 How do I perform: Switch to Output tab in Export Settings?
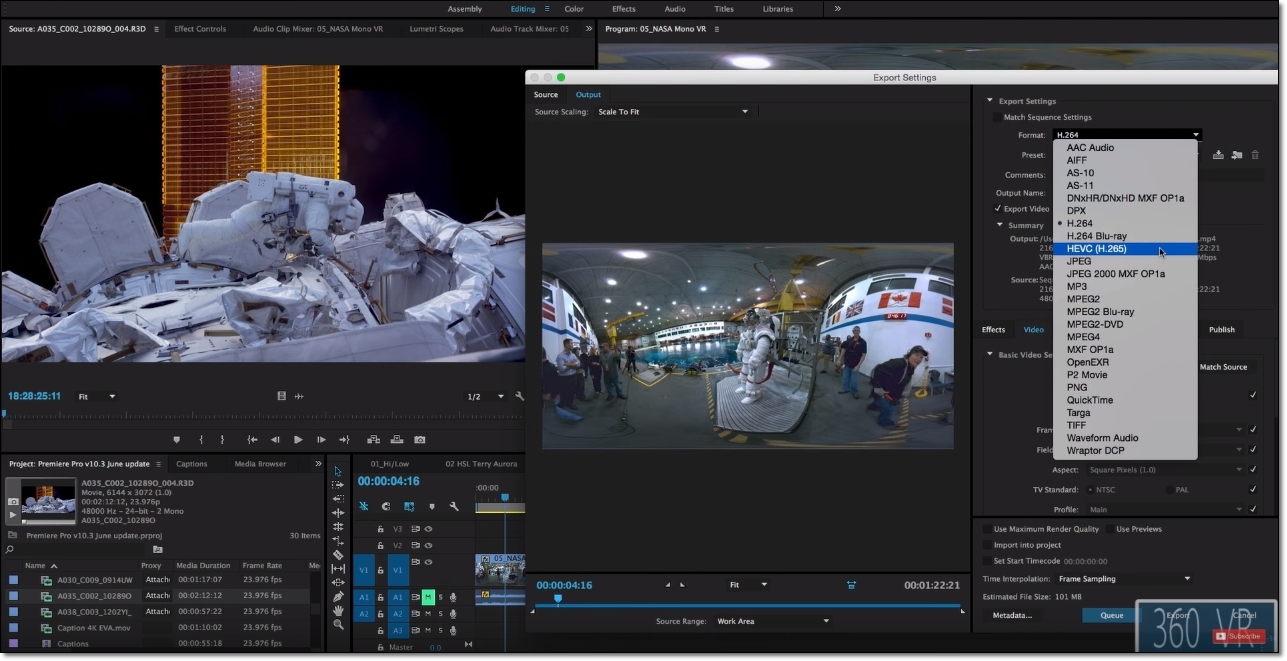pos(588,95)
